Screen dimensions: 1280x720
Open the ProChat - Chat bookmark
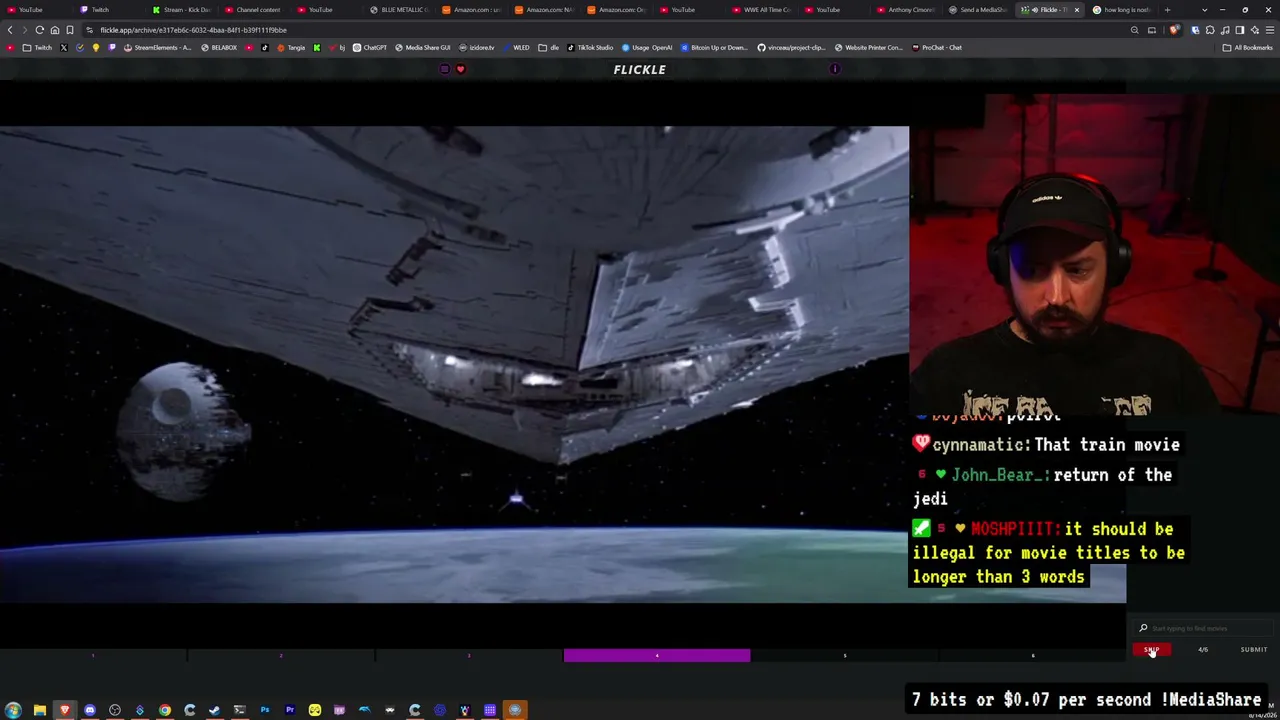pyautogui.click(x=937, y=47)
